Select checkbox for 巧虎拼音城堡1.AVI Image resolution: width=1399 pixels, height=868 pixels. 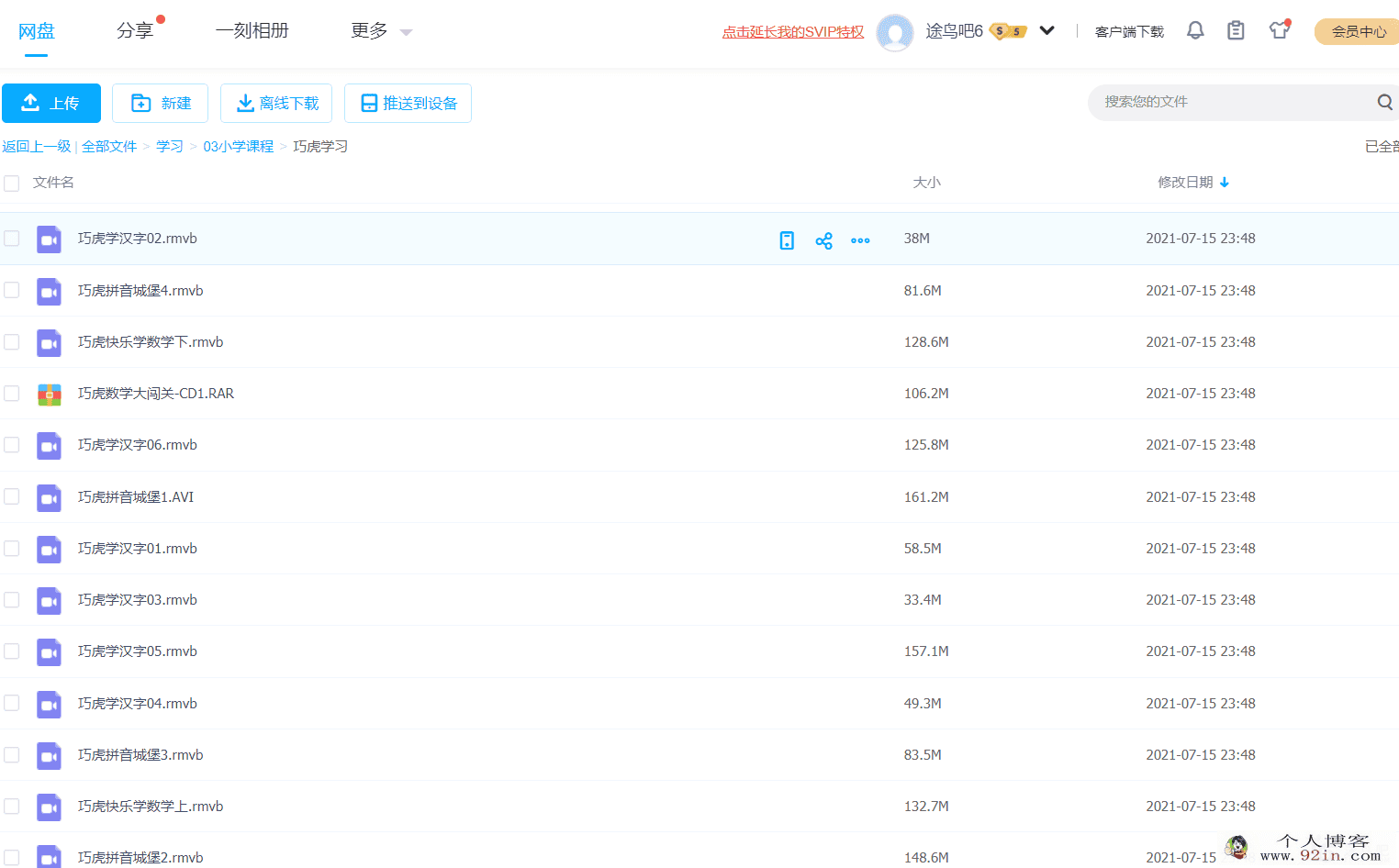pyautogui.click(x=12, y=496)
